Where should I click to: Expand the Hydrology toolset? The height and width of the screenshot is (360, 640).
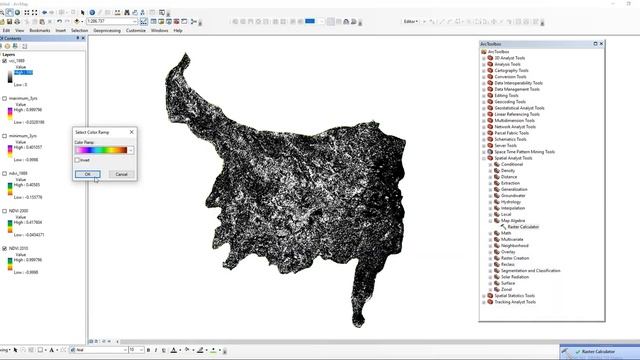491,202
